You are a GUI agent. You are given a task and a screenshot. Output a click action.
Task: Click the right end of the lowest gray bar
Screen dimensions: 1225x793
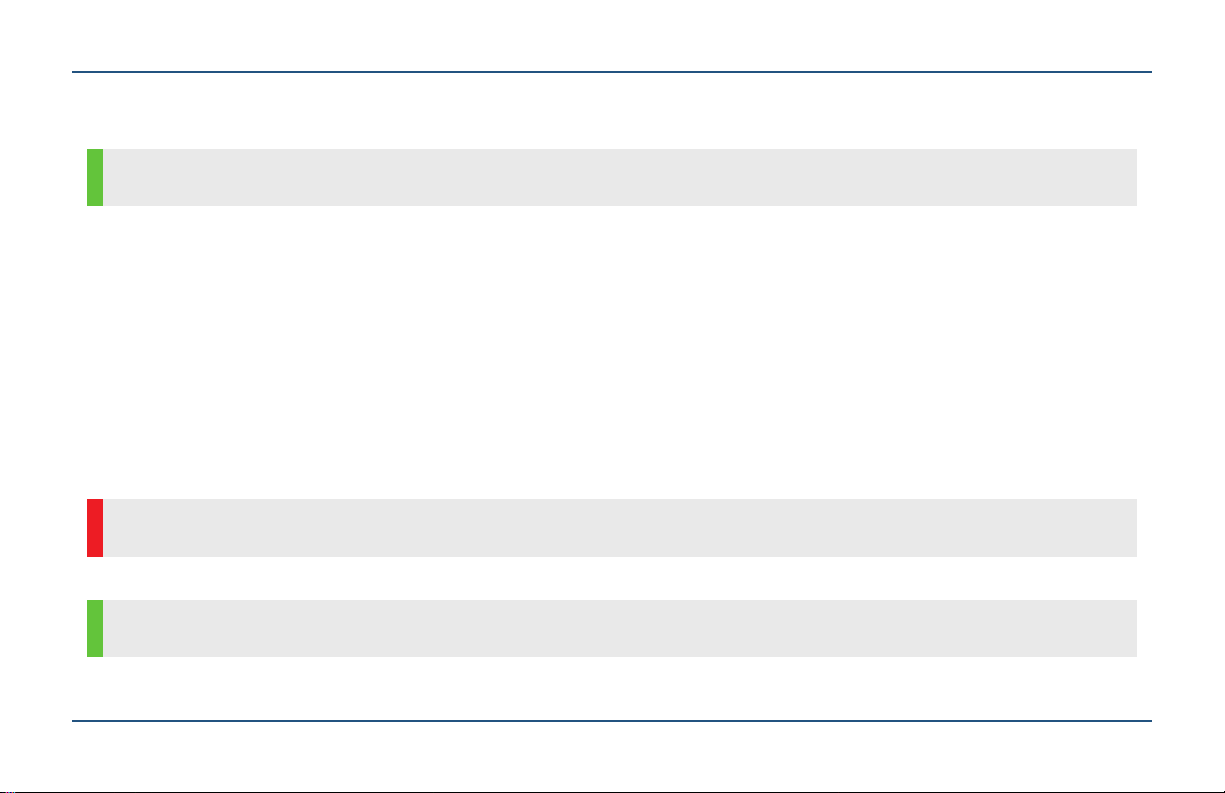pyautogui.click(x=1127, y=628)
